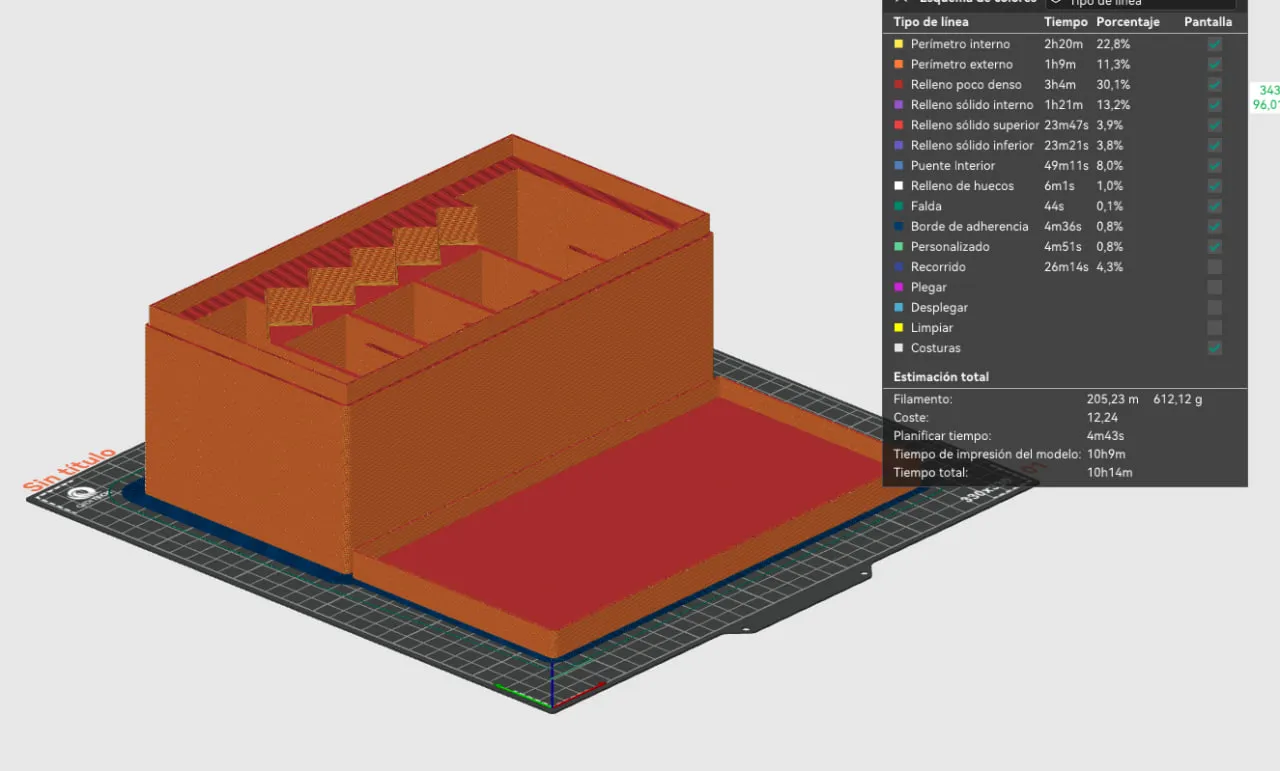
Task: Toggle the Costuras visibility checkbox
Action: 1214,348
